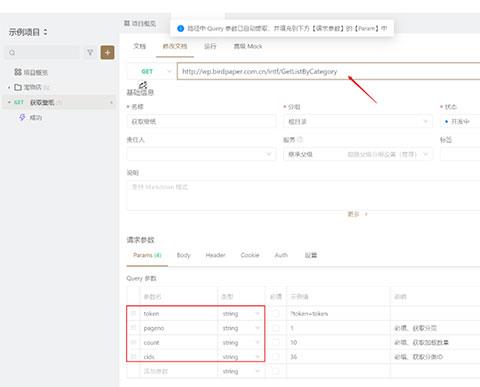Click the cids parameter name cell
The height and width of the screenshot is (387, 480).
[x=178, y=357]
